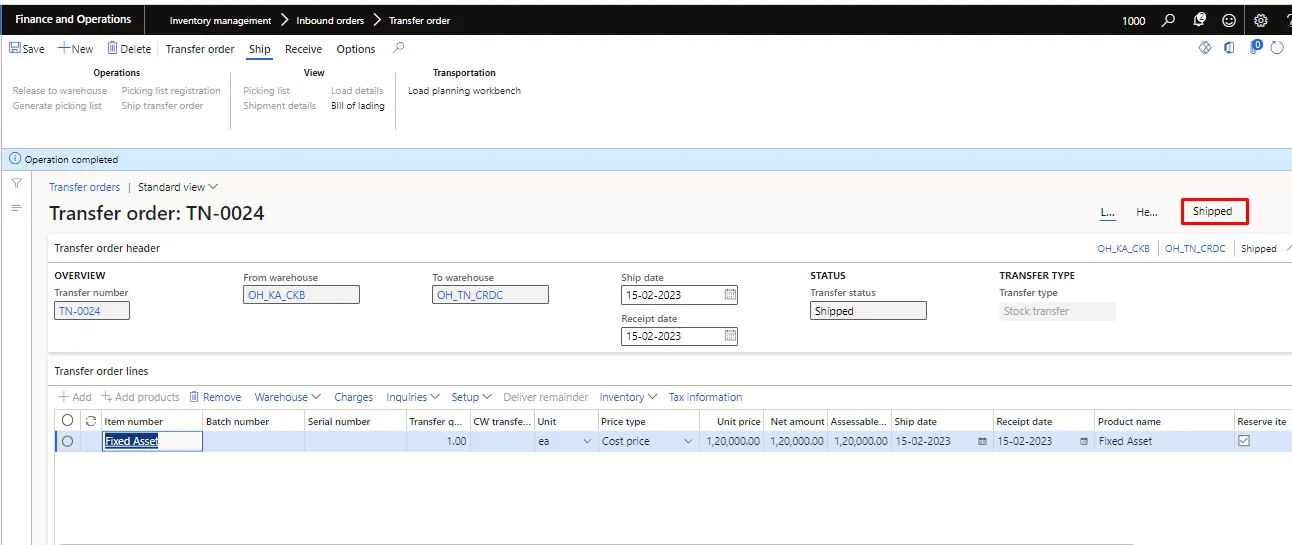Switch to the Lines view tab
Image resolution: width=1292 pixels, height=545 pixels.
[x=1108, y=212]
